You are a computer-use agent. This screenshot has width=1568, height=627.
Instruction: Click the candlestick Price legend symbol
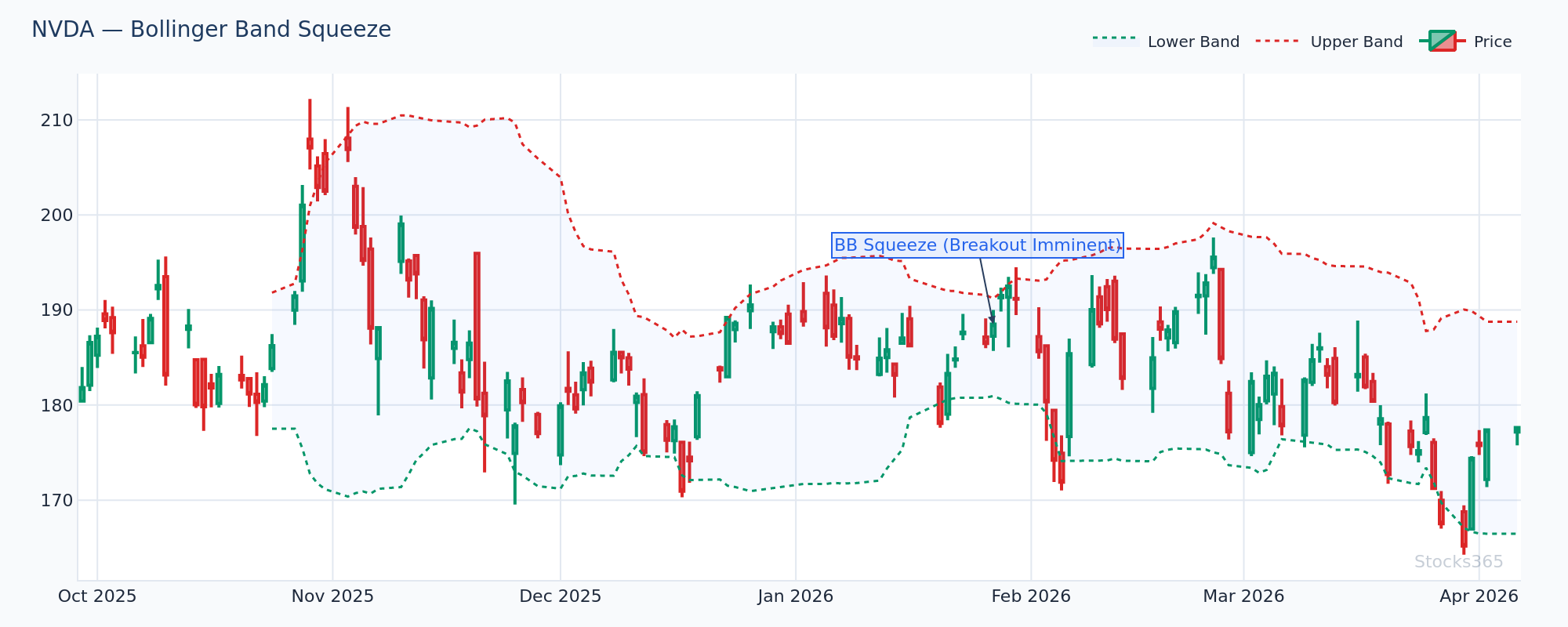1442,41
